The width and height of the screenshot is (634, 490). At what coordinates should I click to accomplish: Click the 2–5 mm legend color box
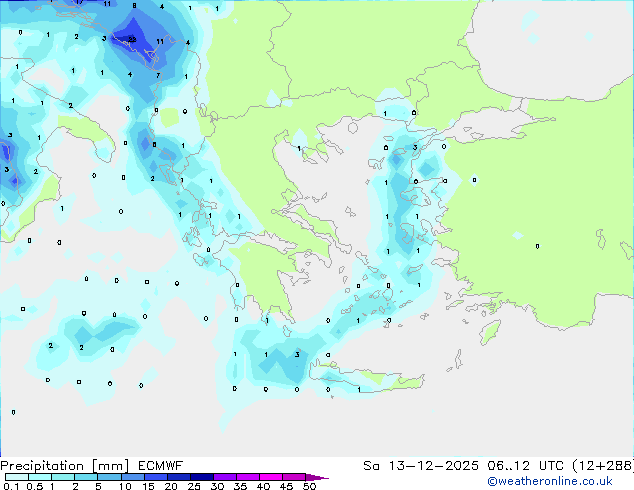86,477
